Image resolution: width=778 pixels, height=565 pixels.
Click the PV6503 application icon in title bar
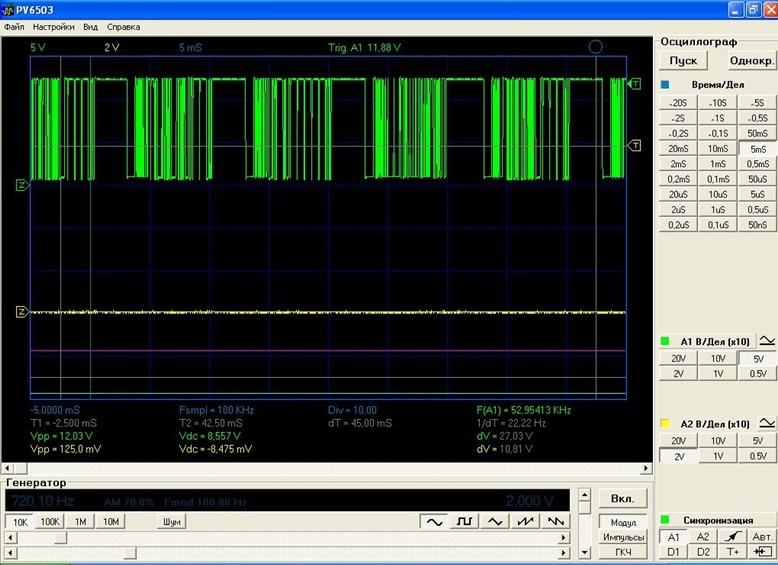[7, 9]
